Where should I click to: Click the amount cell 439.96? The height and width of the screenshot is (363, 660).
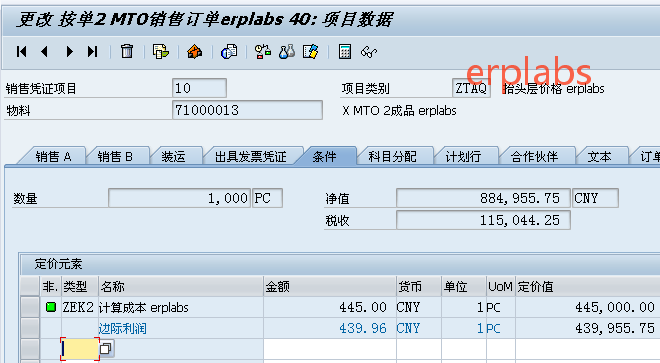(330, 328)
